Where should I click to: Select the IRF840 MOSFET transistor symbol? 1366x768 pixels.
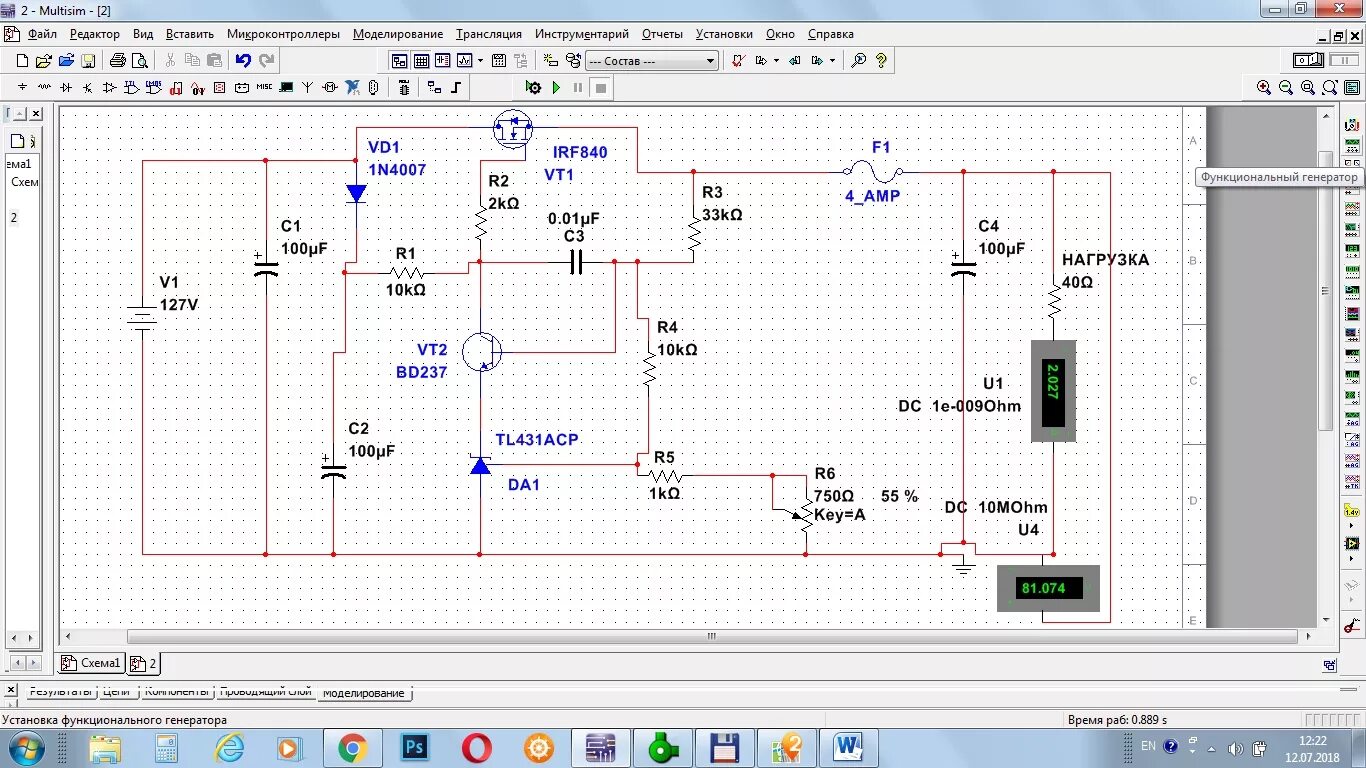[x=514, y=128]
